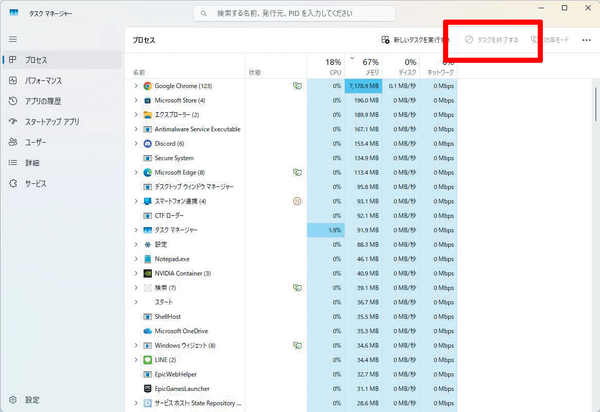Go to スタートアップ アプリ page

[62, 122]
